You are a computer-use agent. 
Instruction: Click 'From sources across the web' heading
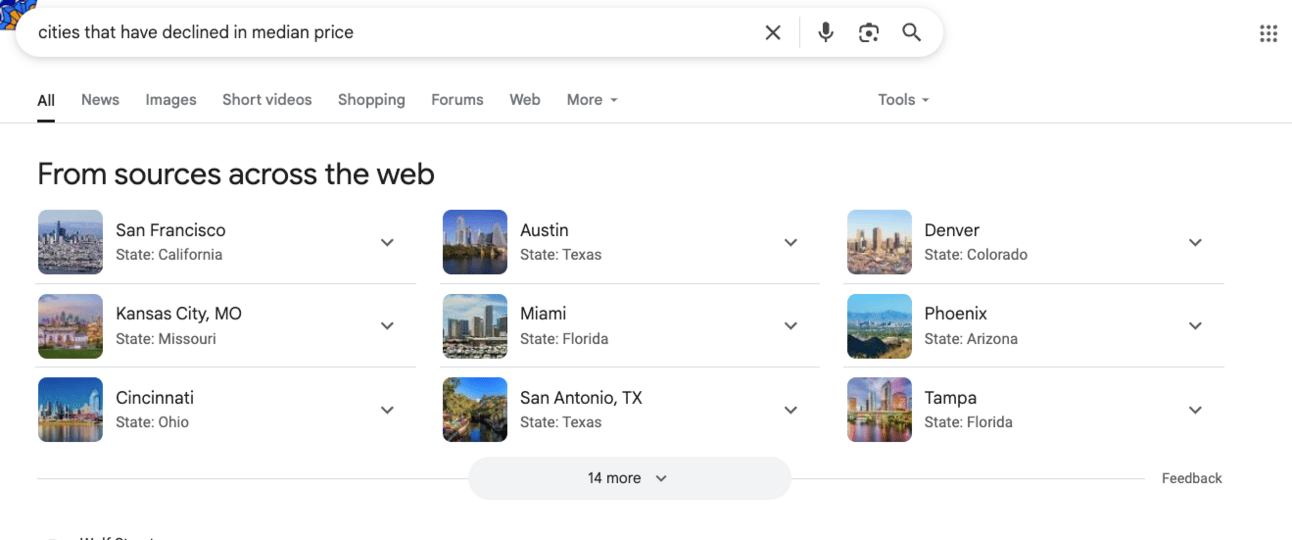(236, 175)
